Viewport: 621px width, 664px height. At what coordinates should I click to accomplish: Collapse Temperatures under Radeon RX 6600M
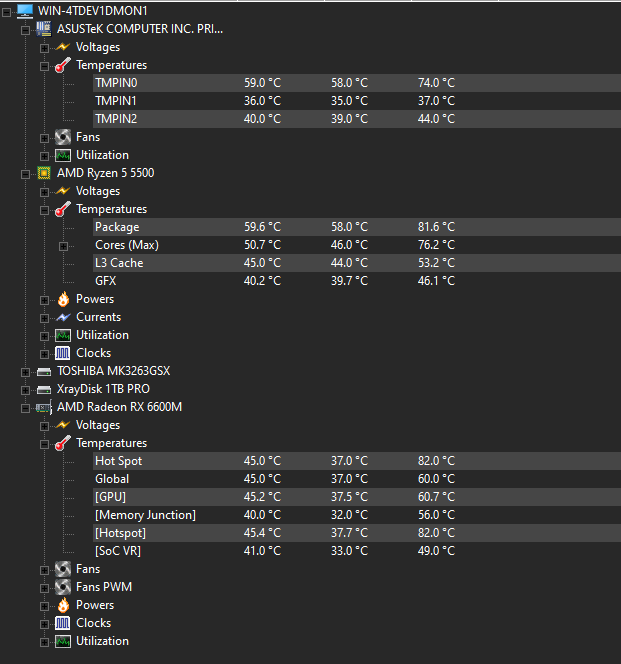pyautogui.click(x=44, y=444)
